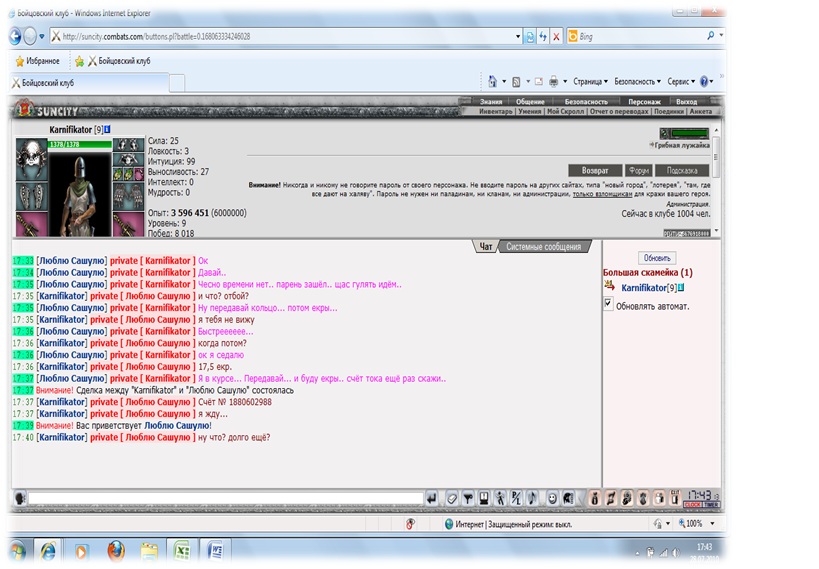This screenshot has height=569, width=819.
Task: Click the Возврат button
Action: coord(595,170)
